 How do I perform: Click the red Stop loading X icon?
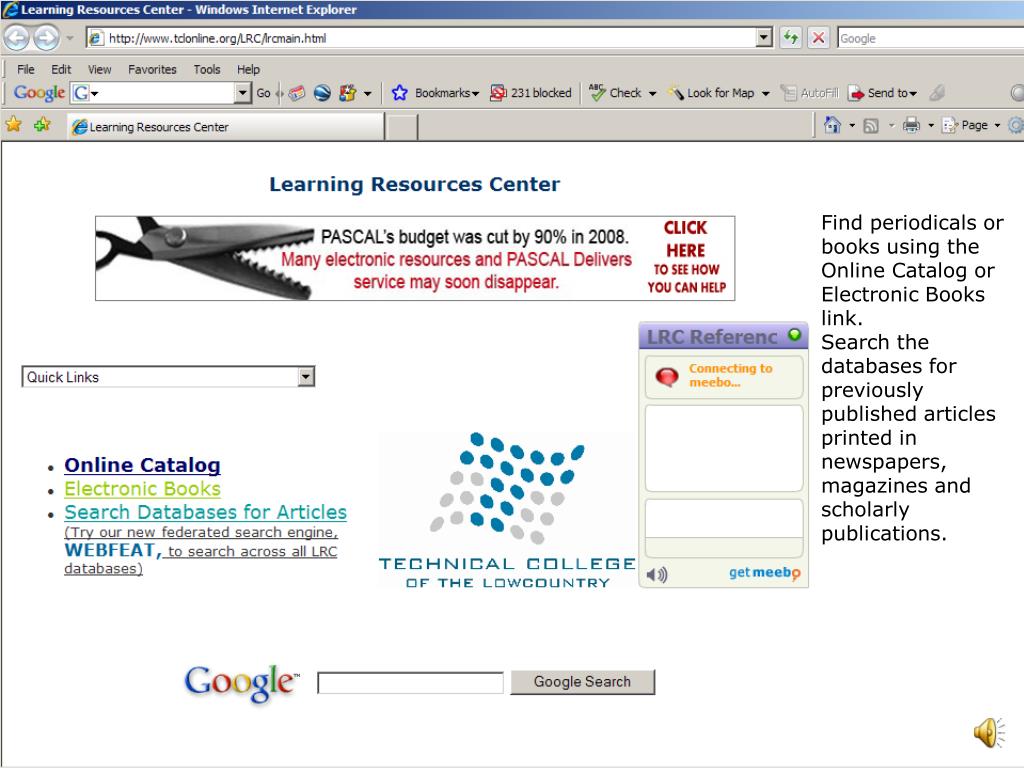point(818,38)
